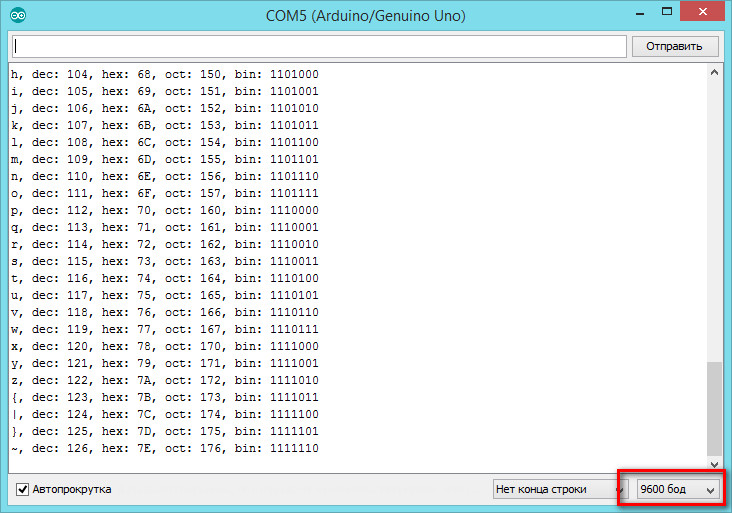Click the output line starting with '{, dec: 123'
732x513 pixels.
(165, 397)
